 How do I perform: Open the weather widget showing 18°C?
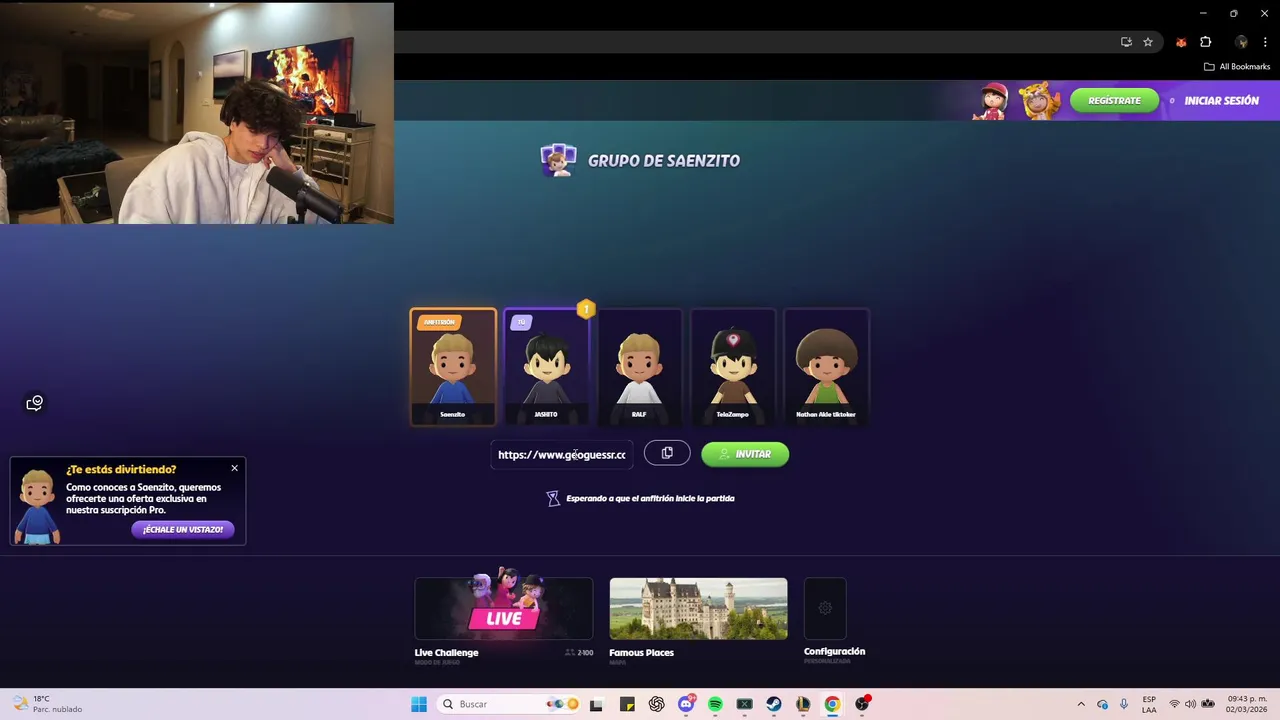47,704
